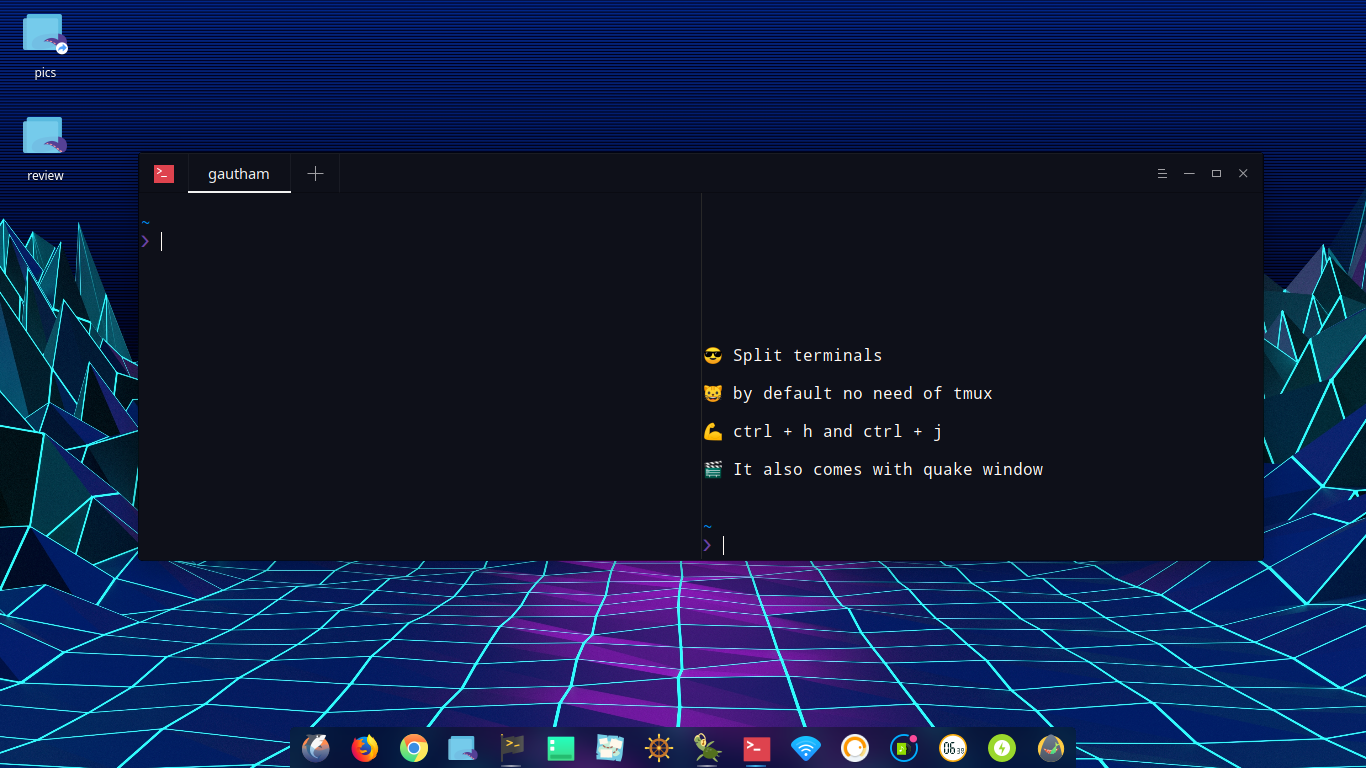Switch to the gautham tab

[x=239, y=174]
